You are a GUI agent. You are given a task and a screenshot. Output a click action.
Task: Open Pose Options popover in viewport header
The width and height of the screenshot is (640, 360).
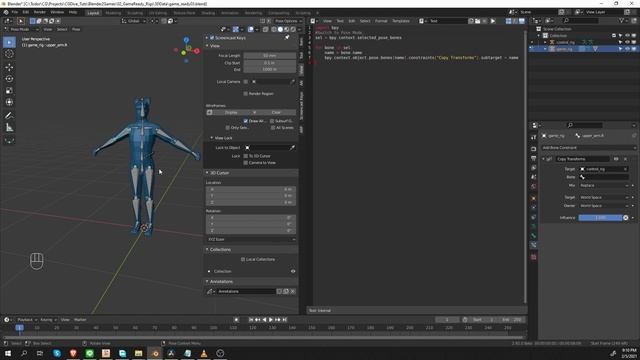[x=287, y=21]
